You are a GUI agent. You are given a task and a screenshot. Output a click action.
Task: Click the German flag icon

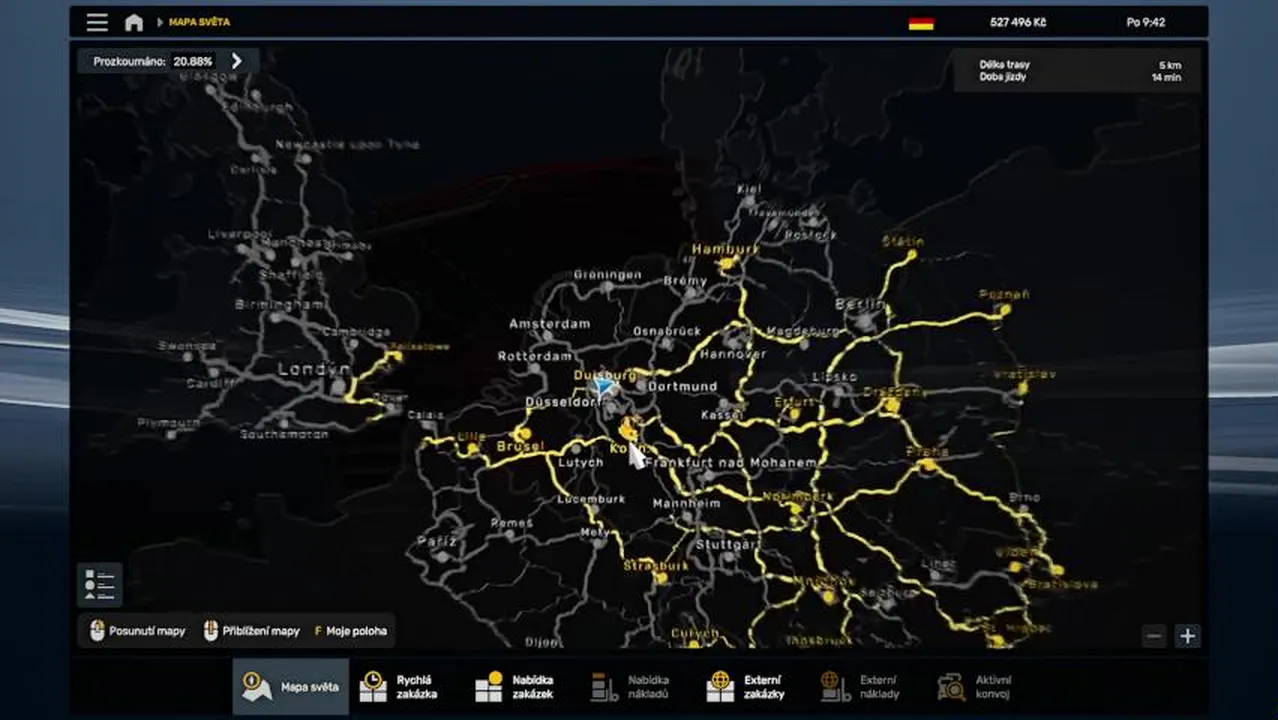pyautogui.click(x=921, y=23)
